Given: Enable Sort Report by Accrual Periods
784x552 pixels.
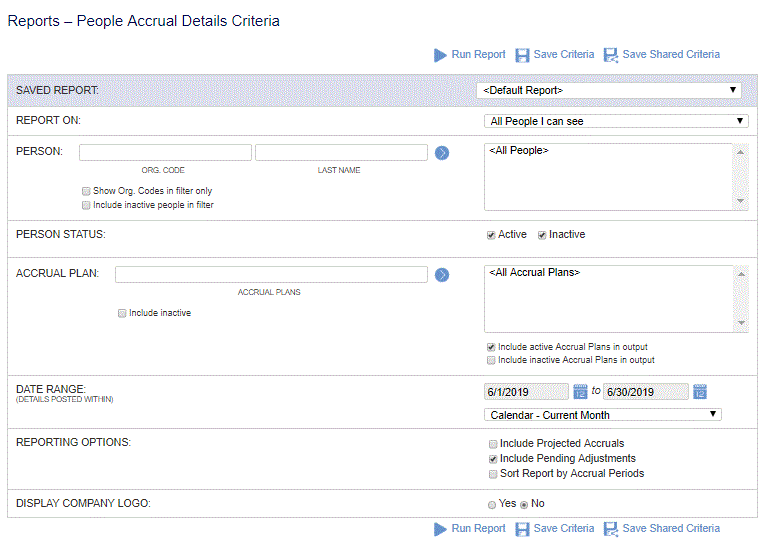Looking at the screenshot, I should [493, 474].
